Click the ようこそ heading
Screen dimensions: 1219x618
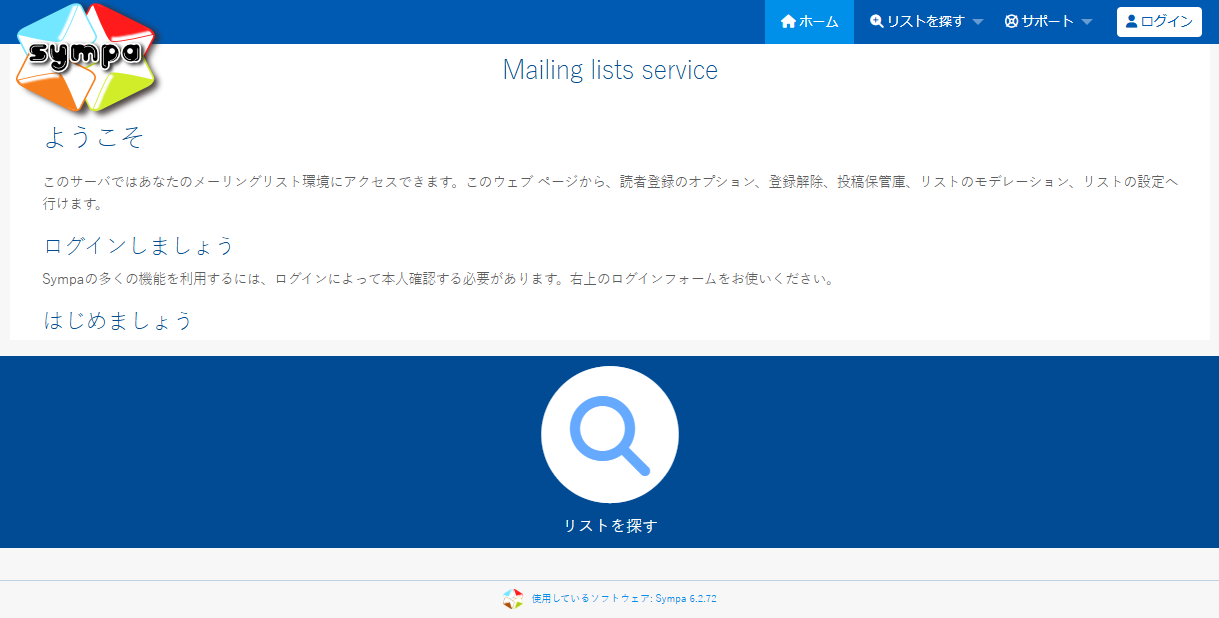pyautogui.click(x=94, y=137)
